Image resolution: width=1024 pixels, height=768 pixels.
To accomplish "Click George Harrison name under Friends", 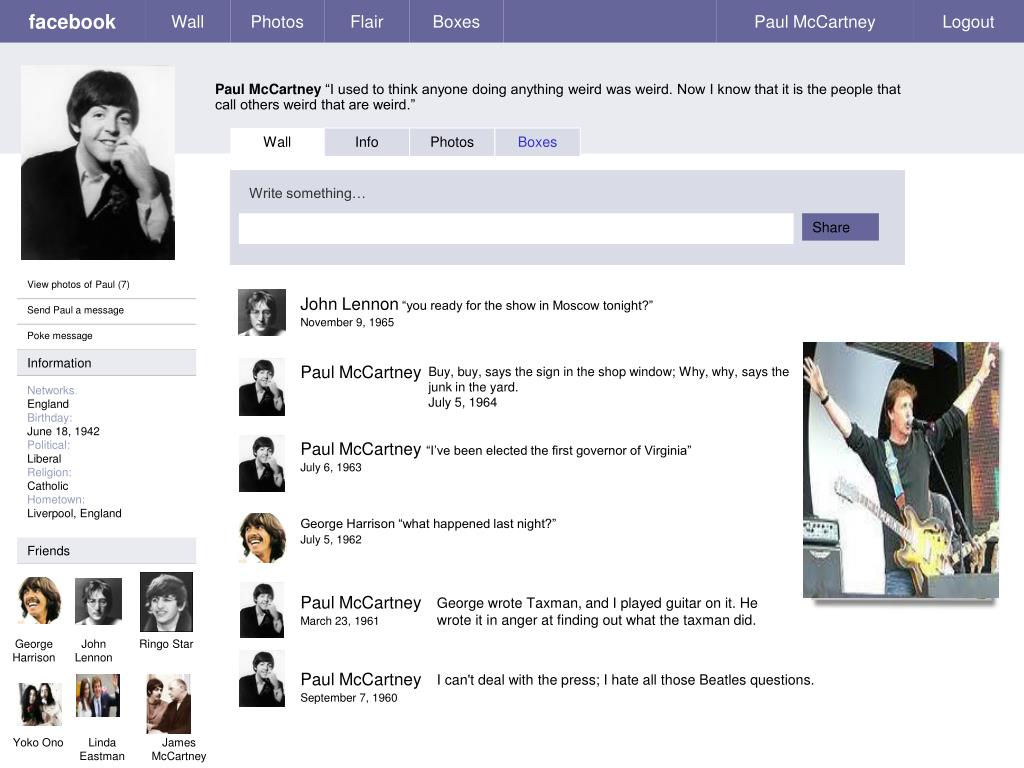I will (34, 650).
